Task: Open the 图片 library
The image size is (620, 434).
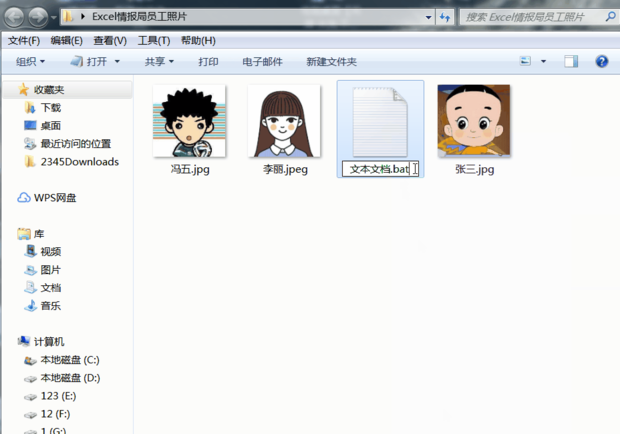Action: (x=51, y=270)
